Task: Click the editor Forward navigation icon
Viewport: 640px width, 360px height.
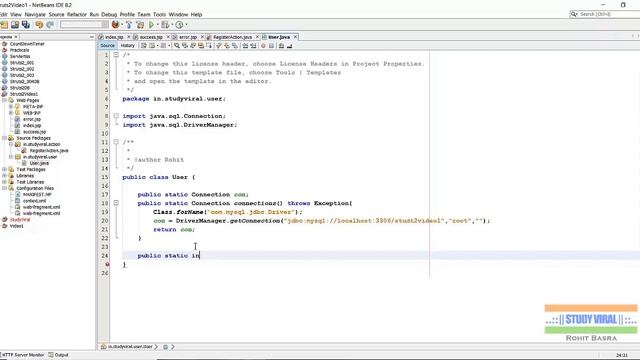Action: point(163,46)
